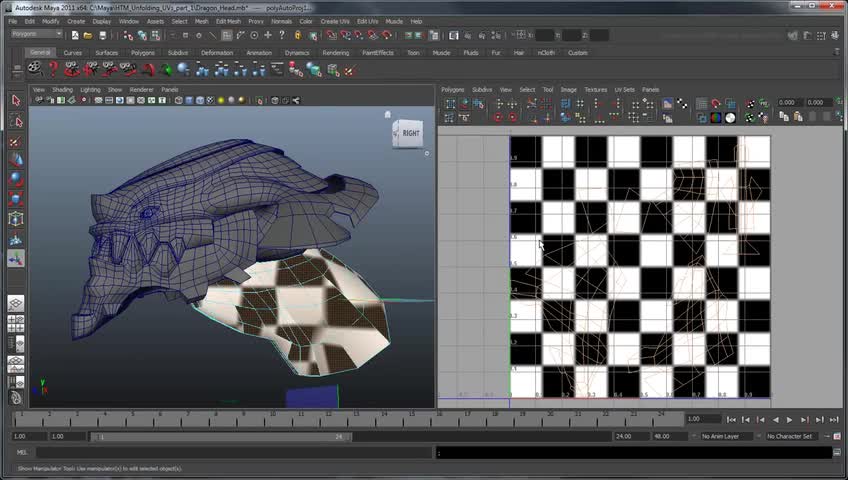Go to end of playback range
Viewport: 848px width, 480px height.
(834, 419)
